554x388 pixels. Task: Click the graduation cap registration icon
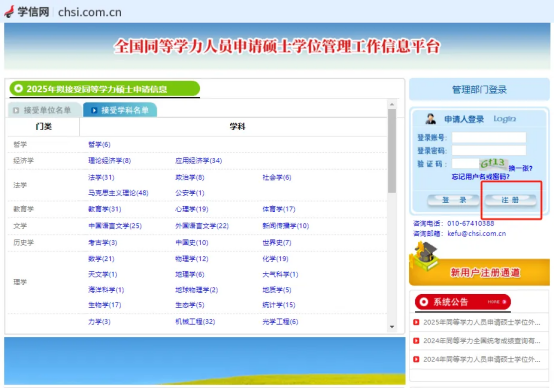[x=425, y=256]
